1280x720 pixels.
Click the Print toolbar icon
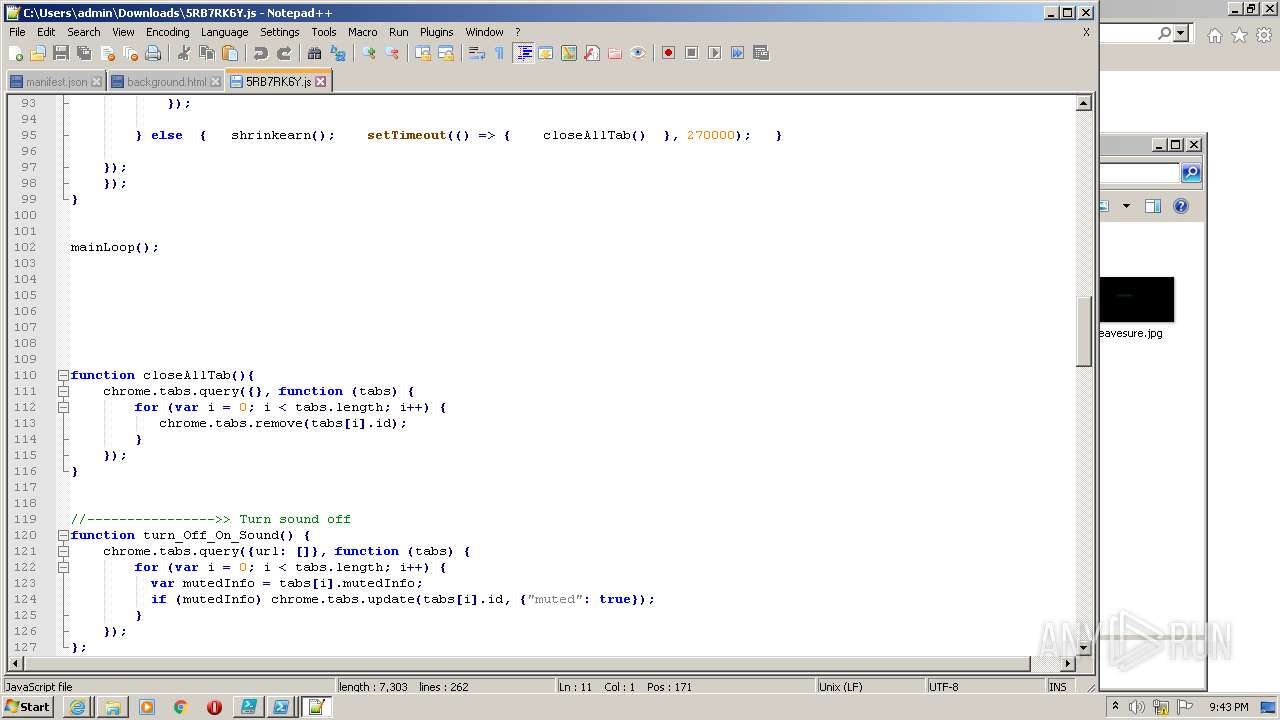pyautogui.click(x=153, y=53)
